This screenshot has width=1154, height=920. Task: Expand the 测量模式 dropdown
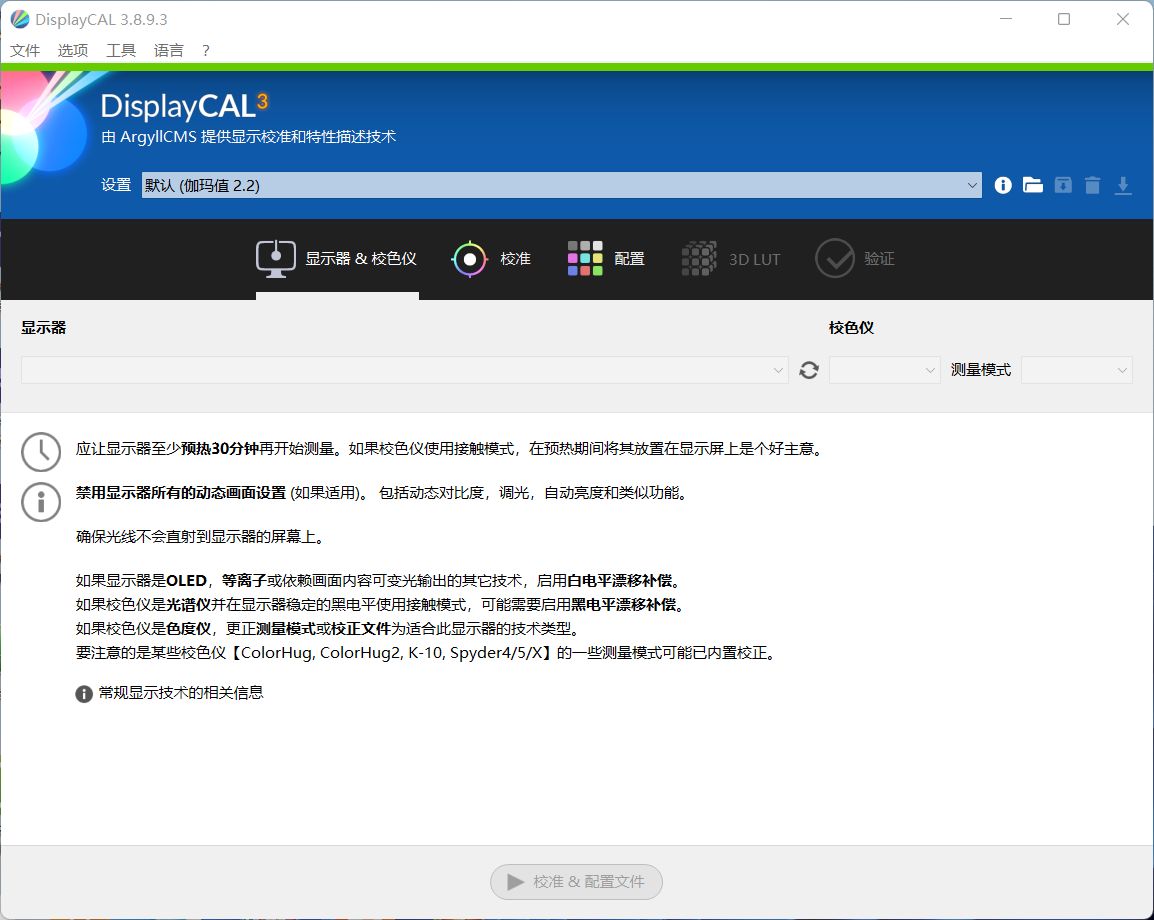[1076, 370]
